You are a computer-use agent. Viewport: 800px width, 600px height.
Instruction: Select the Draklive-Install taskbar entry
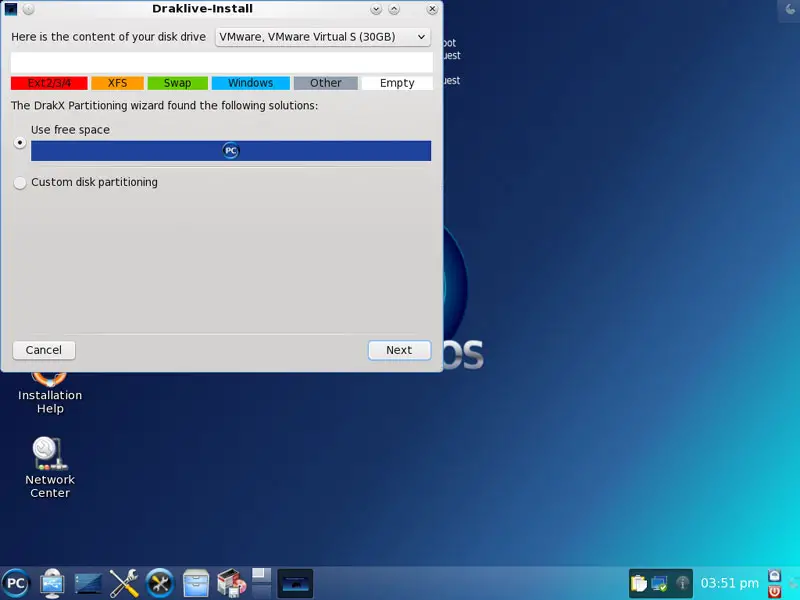pos(295,583)
